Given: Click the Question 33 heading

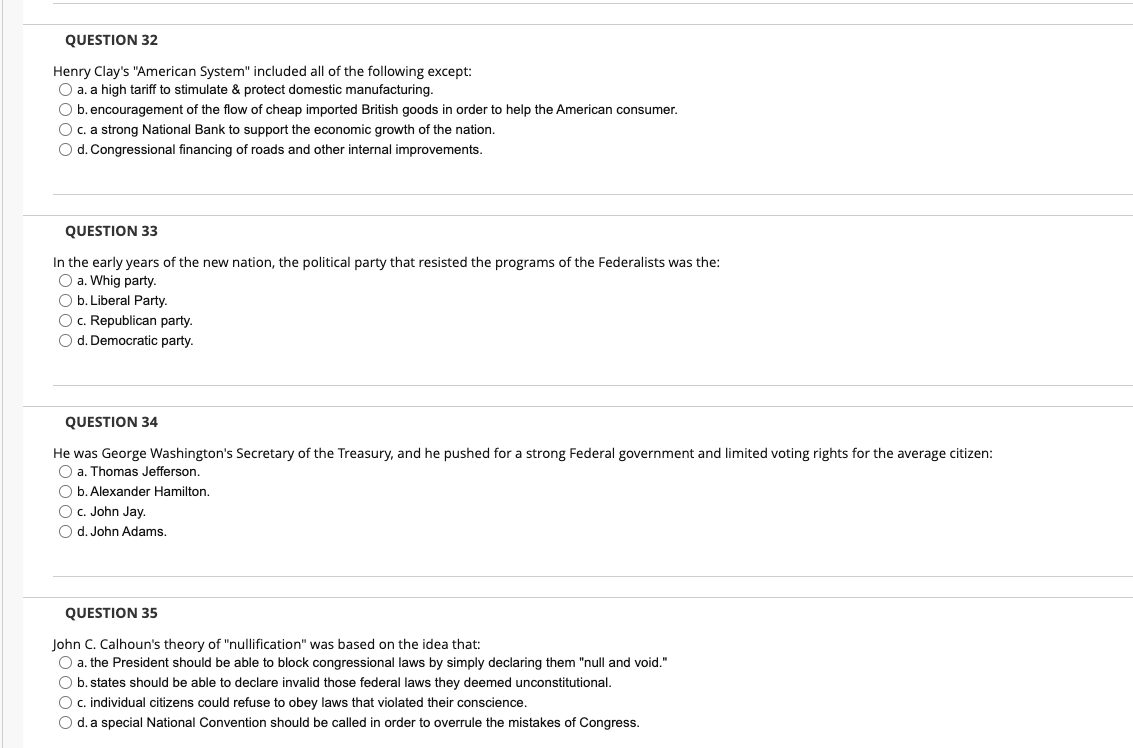Looking at the screenshot, I should coord(111,231).
